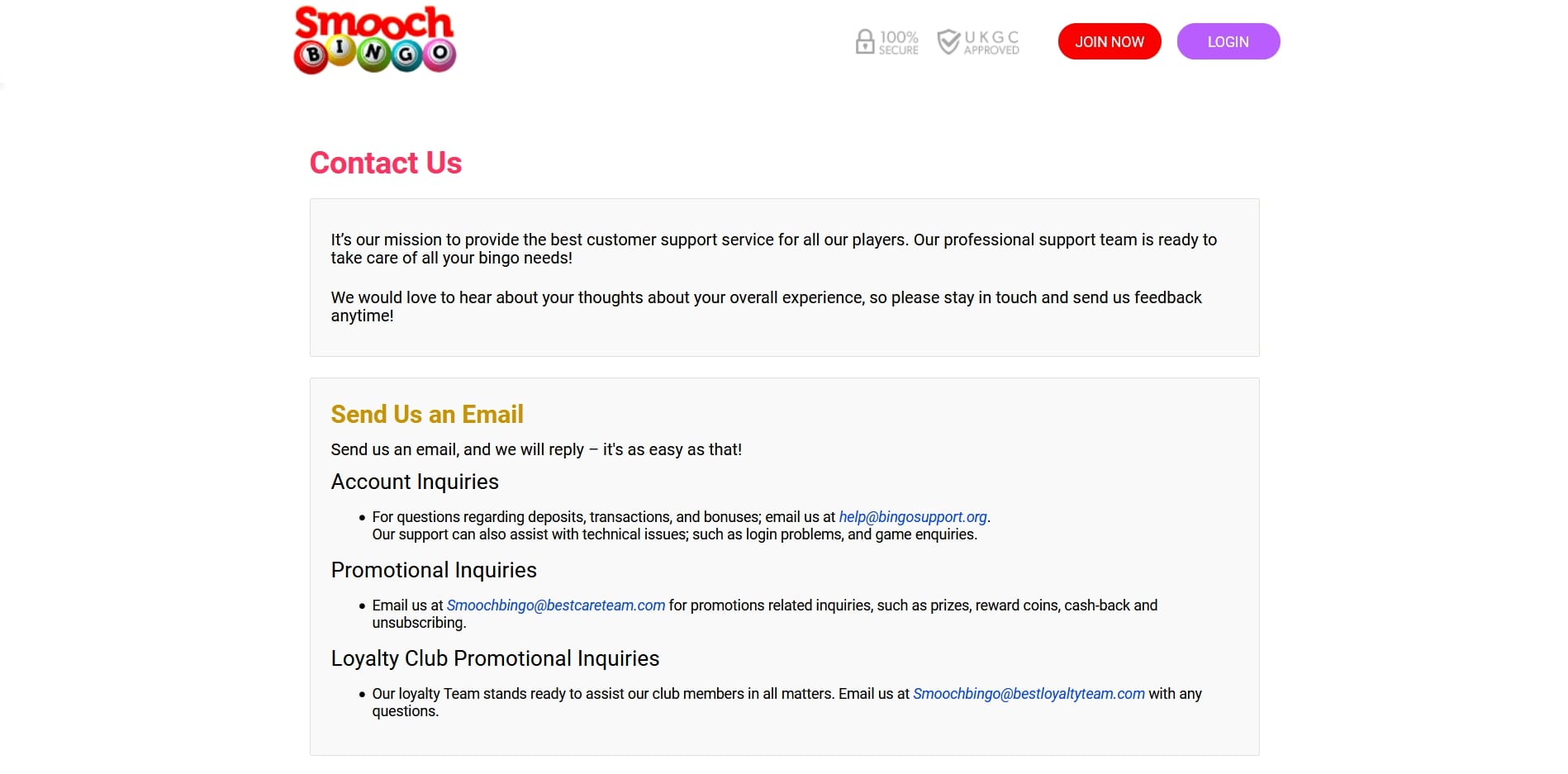The image size is (1568, 774).
Task: Click the red JOIN NOW button
Action: pos(1109,41)
